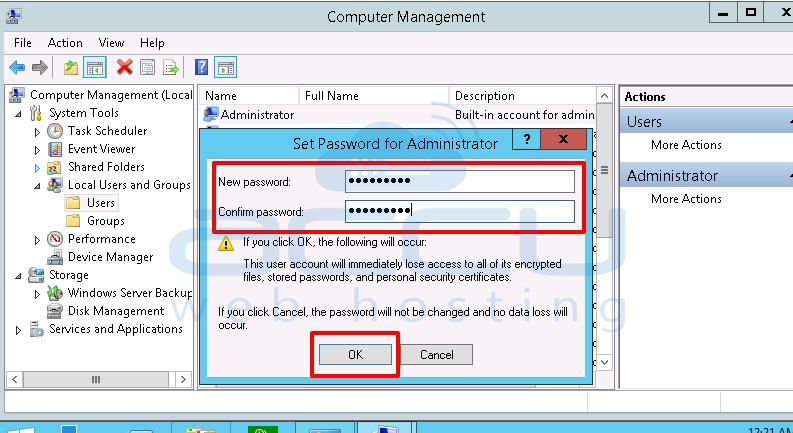
Task: Open Properties toolbar icon
Action: (148, 67)
